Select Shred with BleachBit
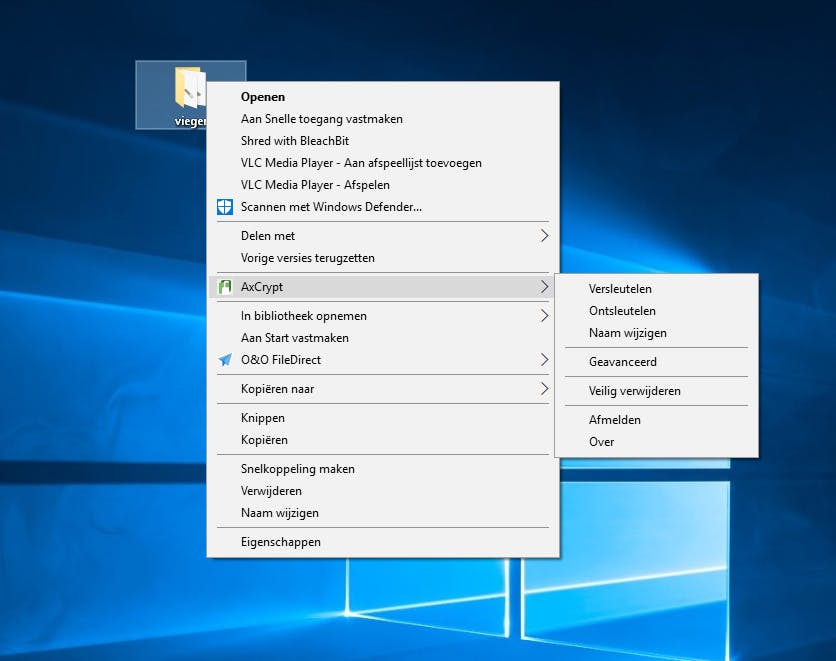The image size is (836, 661). 294,141
